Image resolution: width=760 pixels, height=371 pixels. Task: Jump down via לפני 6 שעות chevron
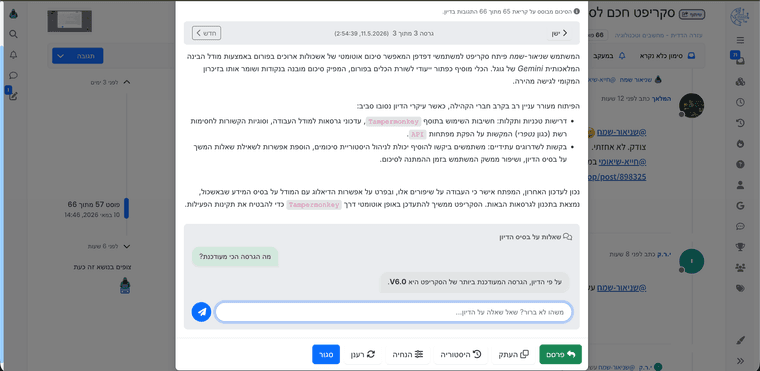point(127,246)
